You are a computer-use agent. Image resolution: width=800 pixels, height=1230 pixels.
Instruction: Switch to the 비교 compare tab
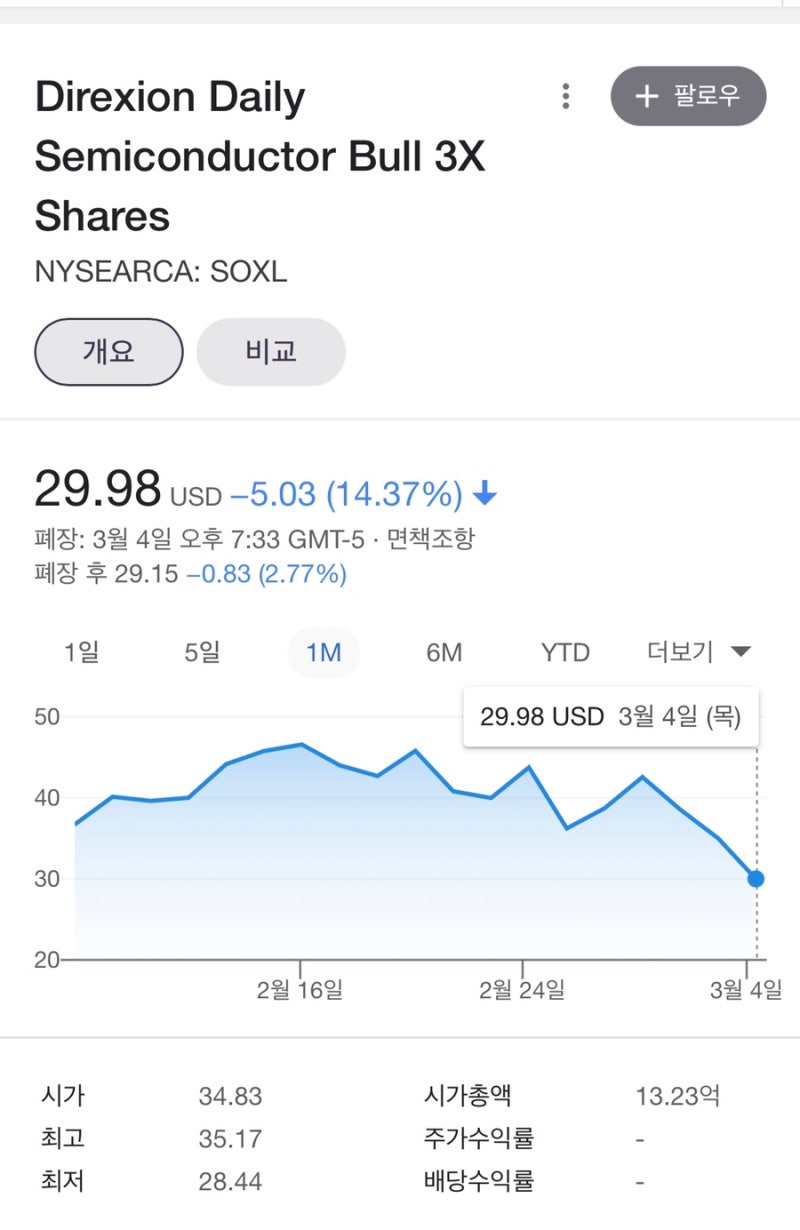tap(271, 351)
